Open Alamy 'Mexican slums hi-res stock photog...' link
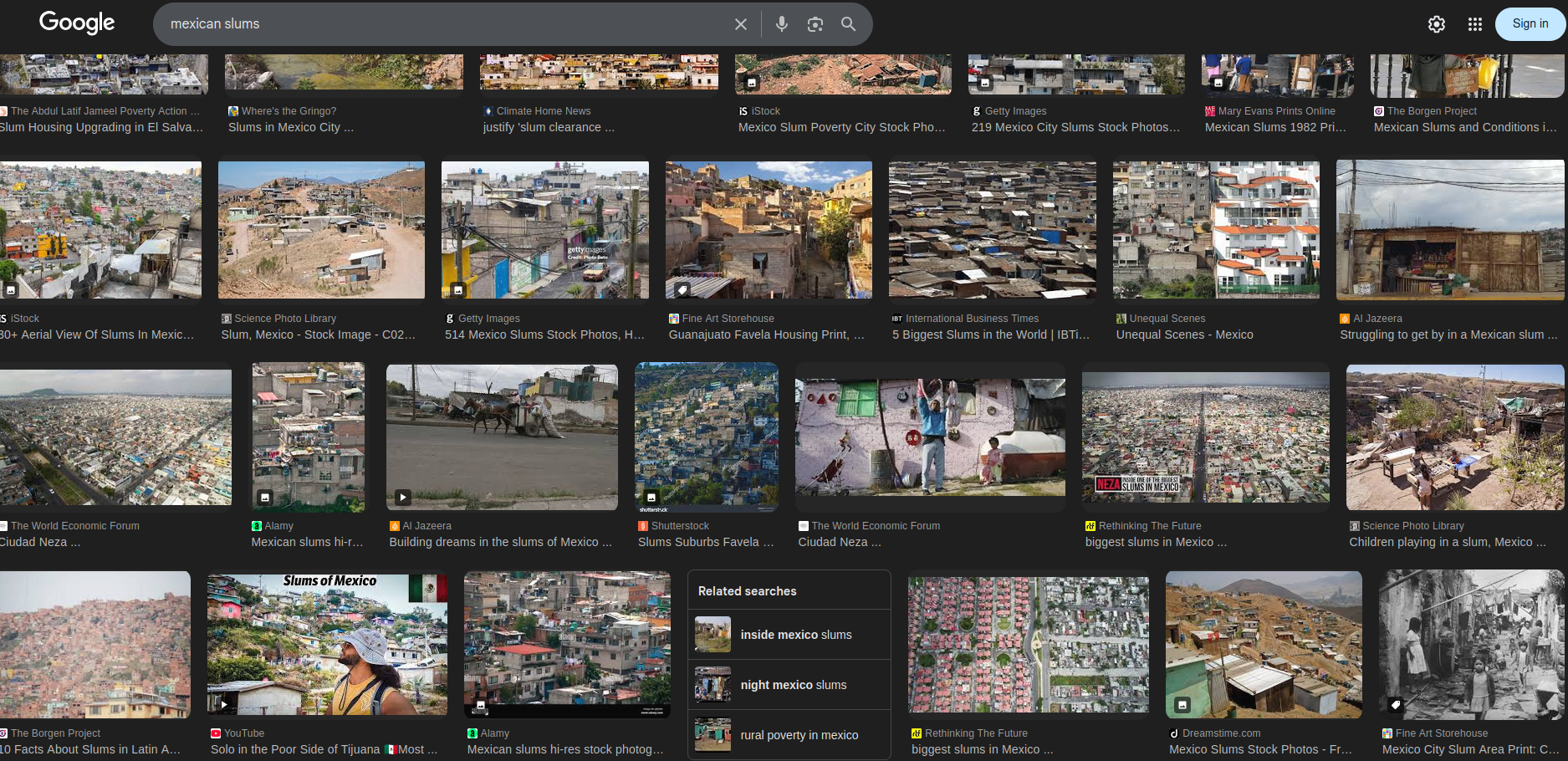The image size is (1568, 761). (565, 749)
